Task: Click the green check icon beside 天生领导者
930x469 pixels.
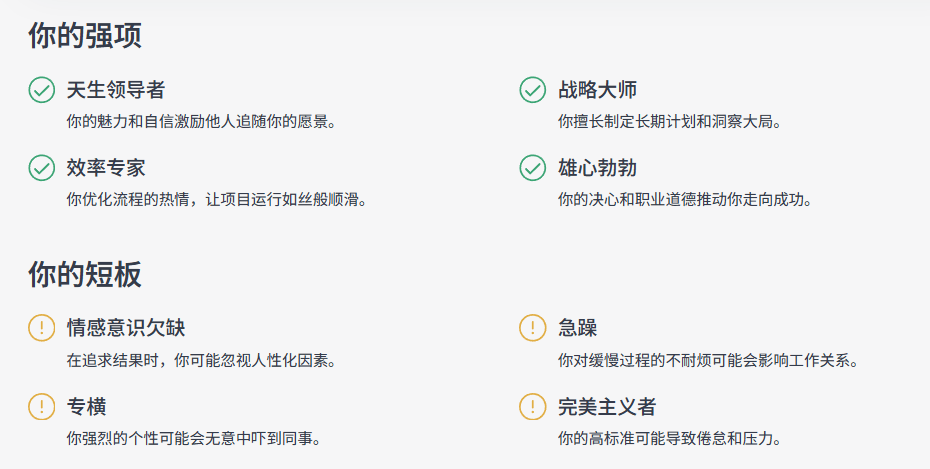Action: (x=41, y=90)
